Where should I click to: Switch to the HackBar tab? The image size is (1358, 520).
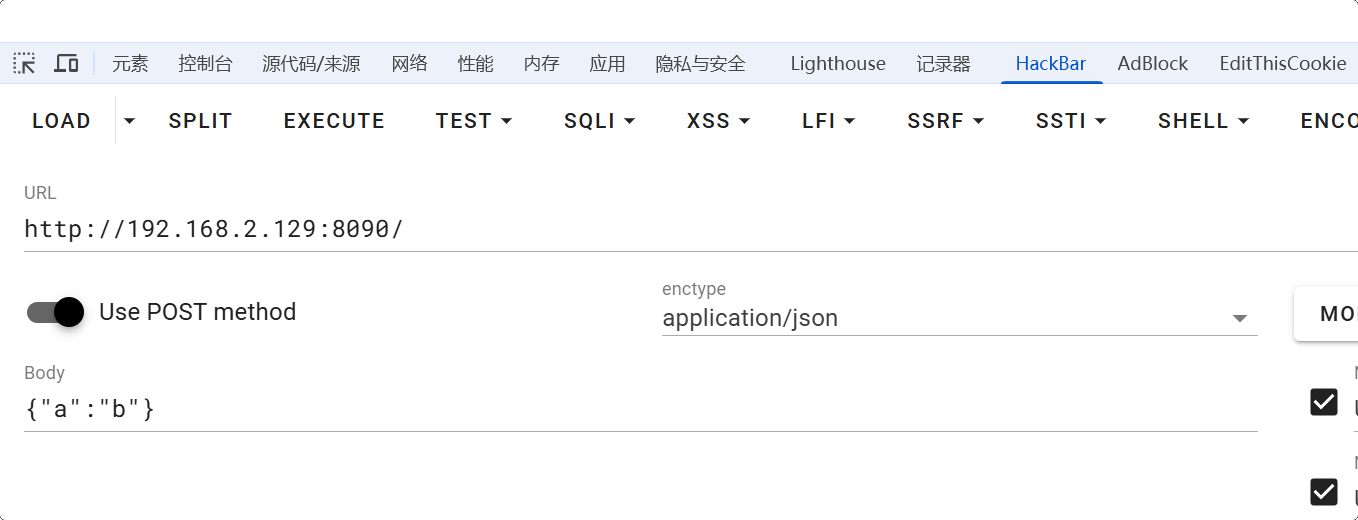tap(1050, 64)
